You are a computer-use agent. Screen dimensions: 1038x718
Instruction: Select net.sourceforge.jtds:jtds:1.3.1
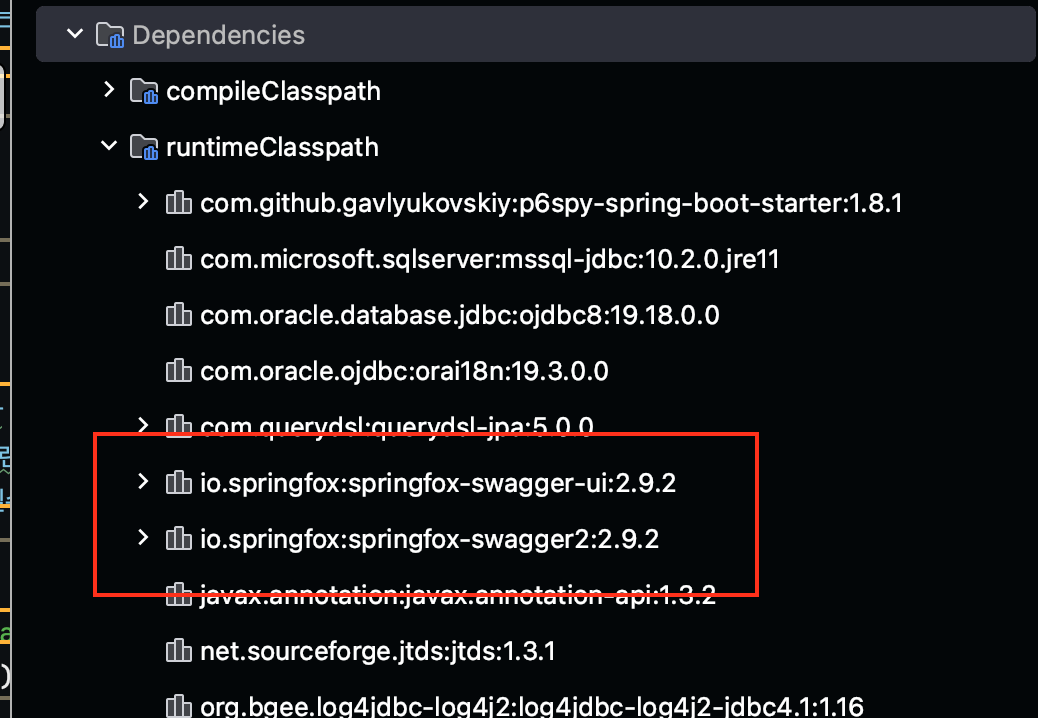point(377,651)
